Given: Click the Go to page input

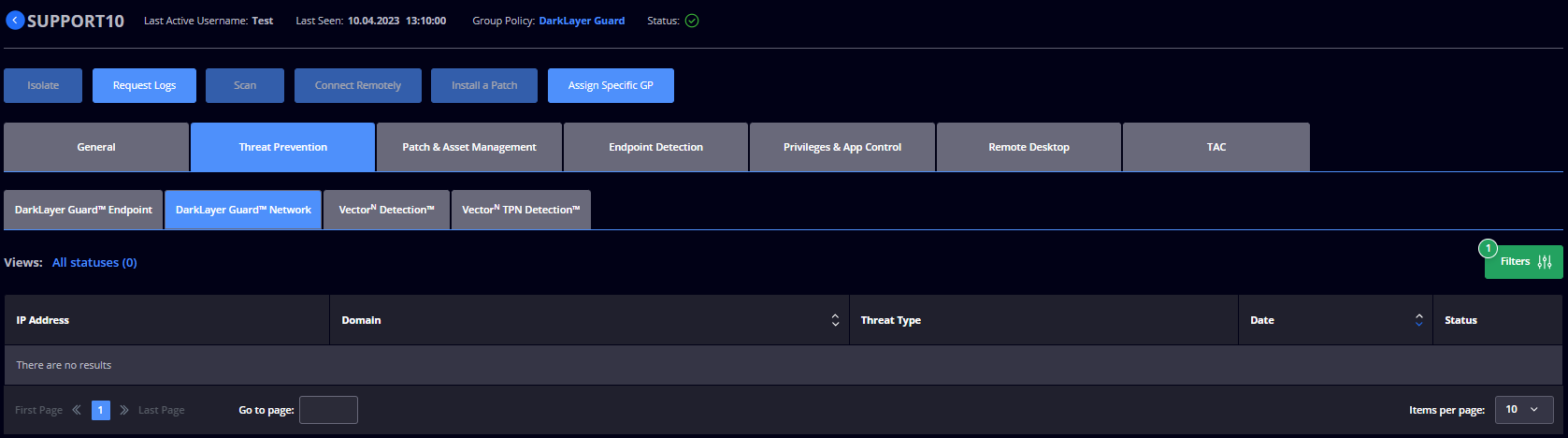Looking at the screenshot, I should point(328,410).
